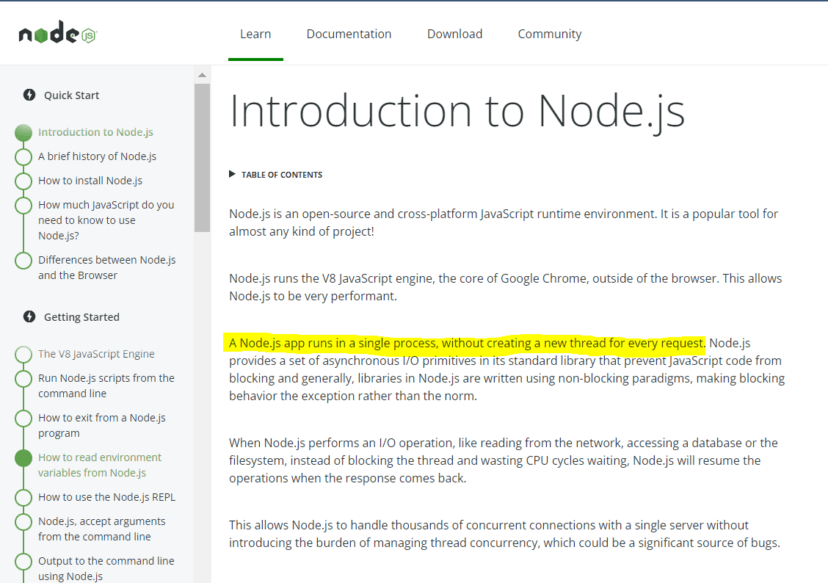Click the circle marker beside 'The V8 JavaScript Engine'
This screenshot has width=828, height=583.
point(23,353)
